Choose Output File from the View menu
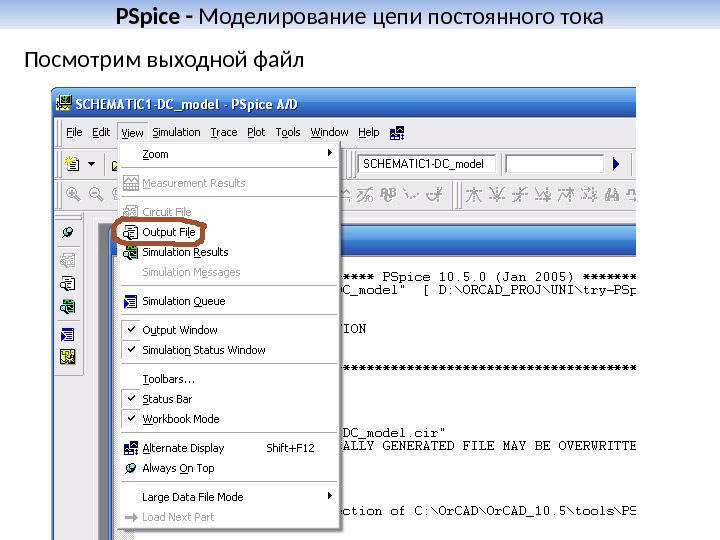The height and width of the screenshot is (540, 720). point(230,232)
